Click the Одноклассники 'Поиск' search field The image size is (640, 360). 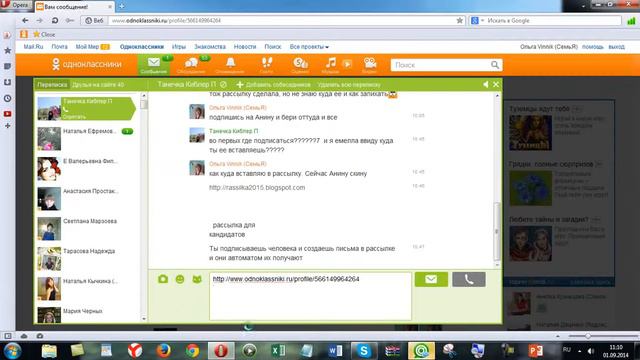(440, 65)
